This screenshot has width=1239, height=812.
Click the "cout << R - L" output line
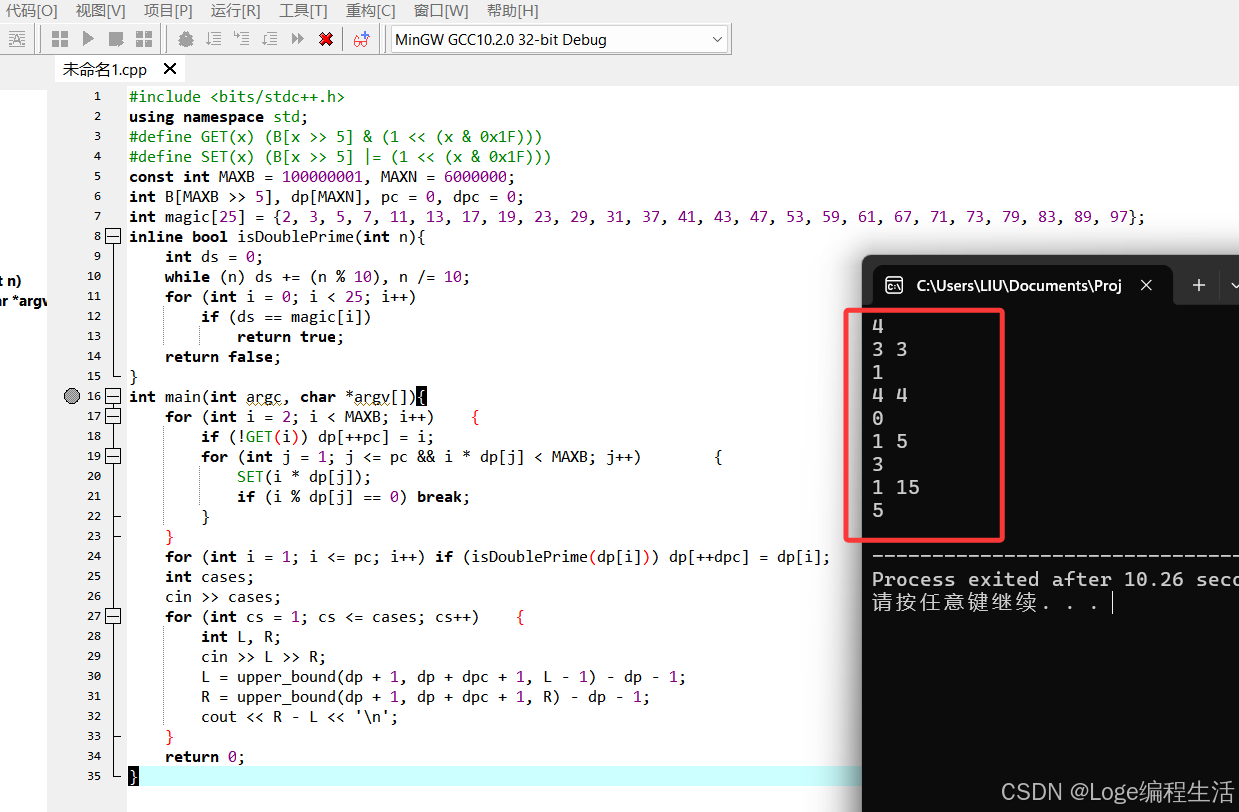(x=300, y=716)
